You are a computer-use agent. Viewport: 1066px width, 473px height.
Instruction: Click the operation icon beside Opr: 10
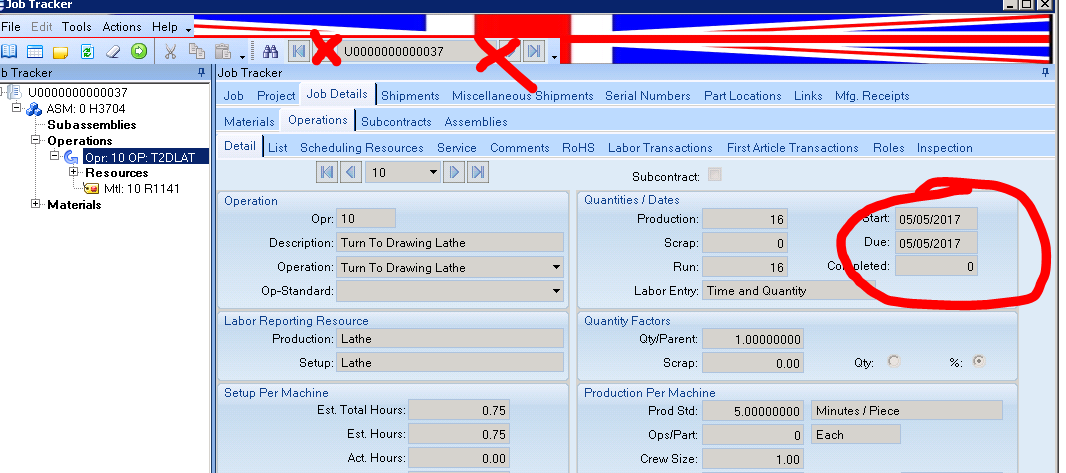click(71, 158)
